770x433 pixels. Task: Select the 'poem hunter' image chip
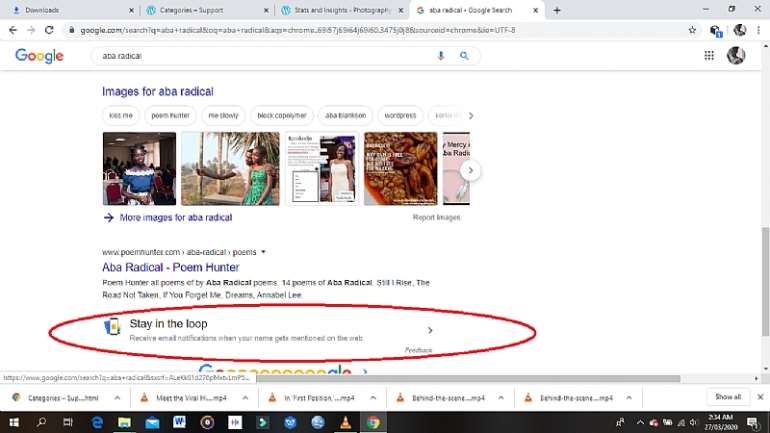pyautogui.click(x=170, y=115)
